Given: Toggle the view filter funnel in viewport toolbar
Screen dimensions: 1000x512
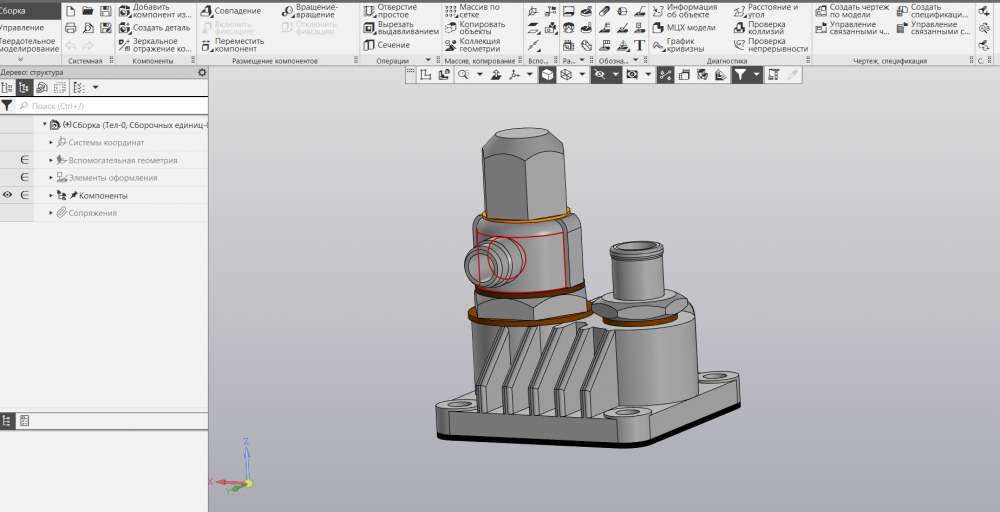Looking at the screenshot, I should [x=740, y=75].
